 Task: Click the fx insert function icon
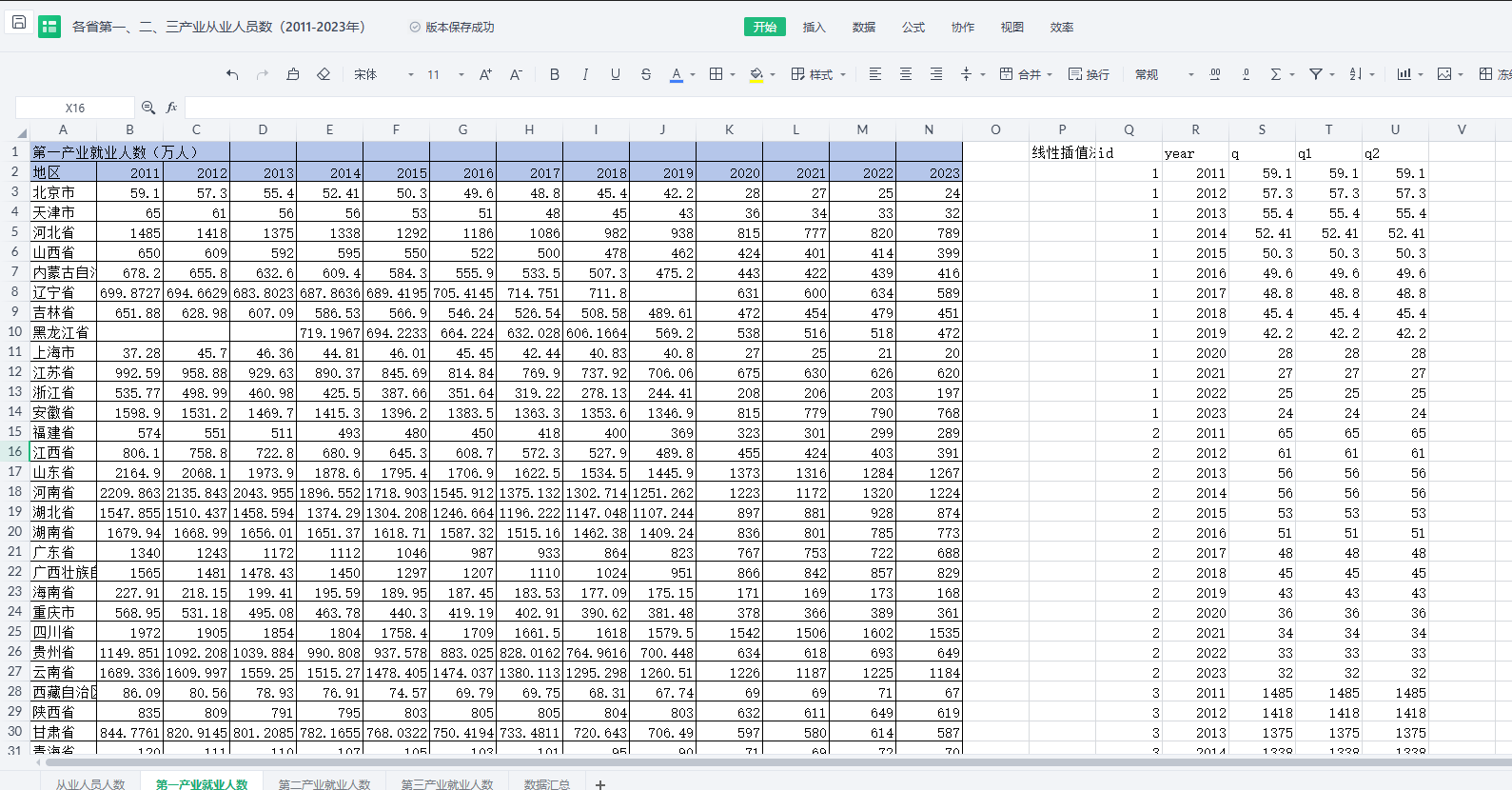coord(172,108)
